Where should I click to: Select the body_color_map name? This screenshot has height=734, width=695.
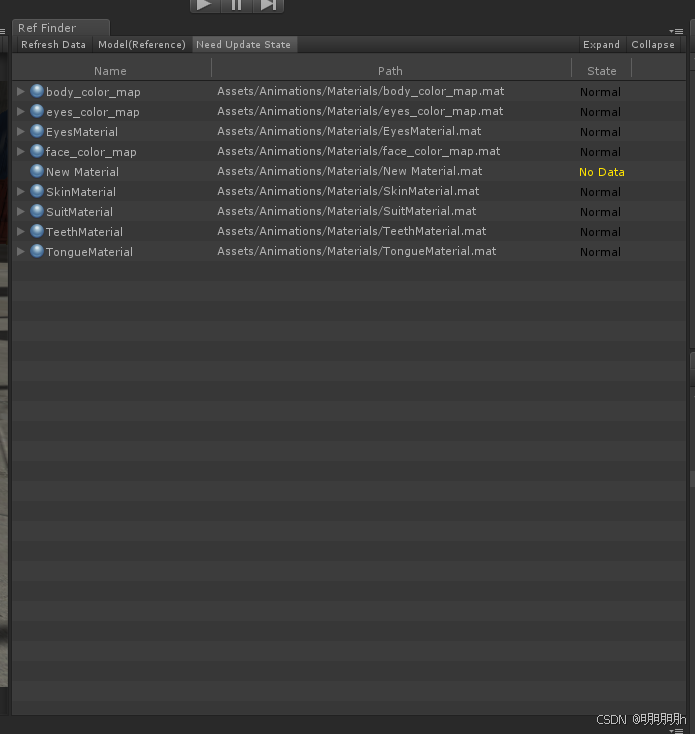(93, 92)
